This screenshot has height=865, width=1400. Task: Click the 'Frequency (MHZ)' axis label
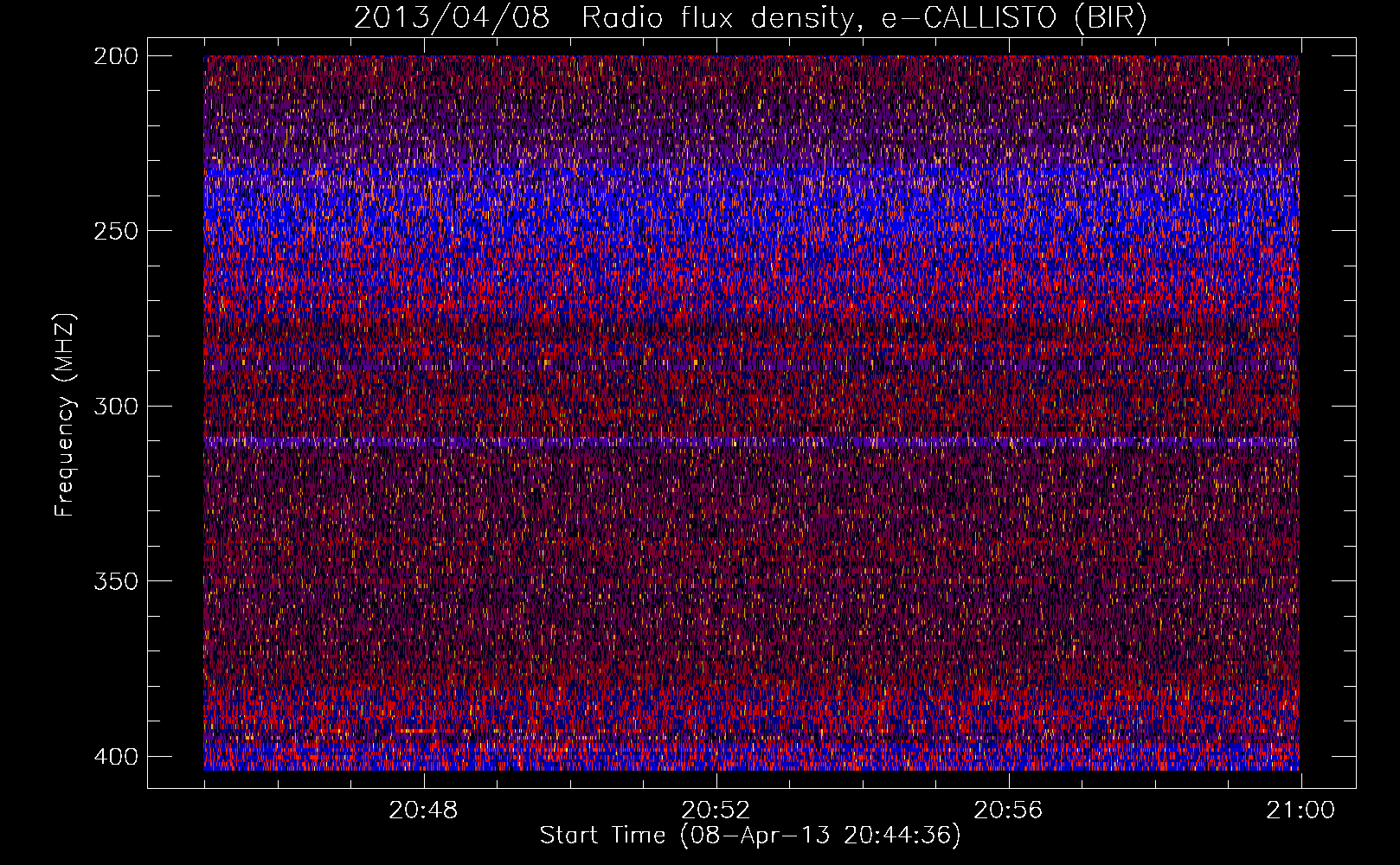tap(65, 414)
